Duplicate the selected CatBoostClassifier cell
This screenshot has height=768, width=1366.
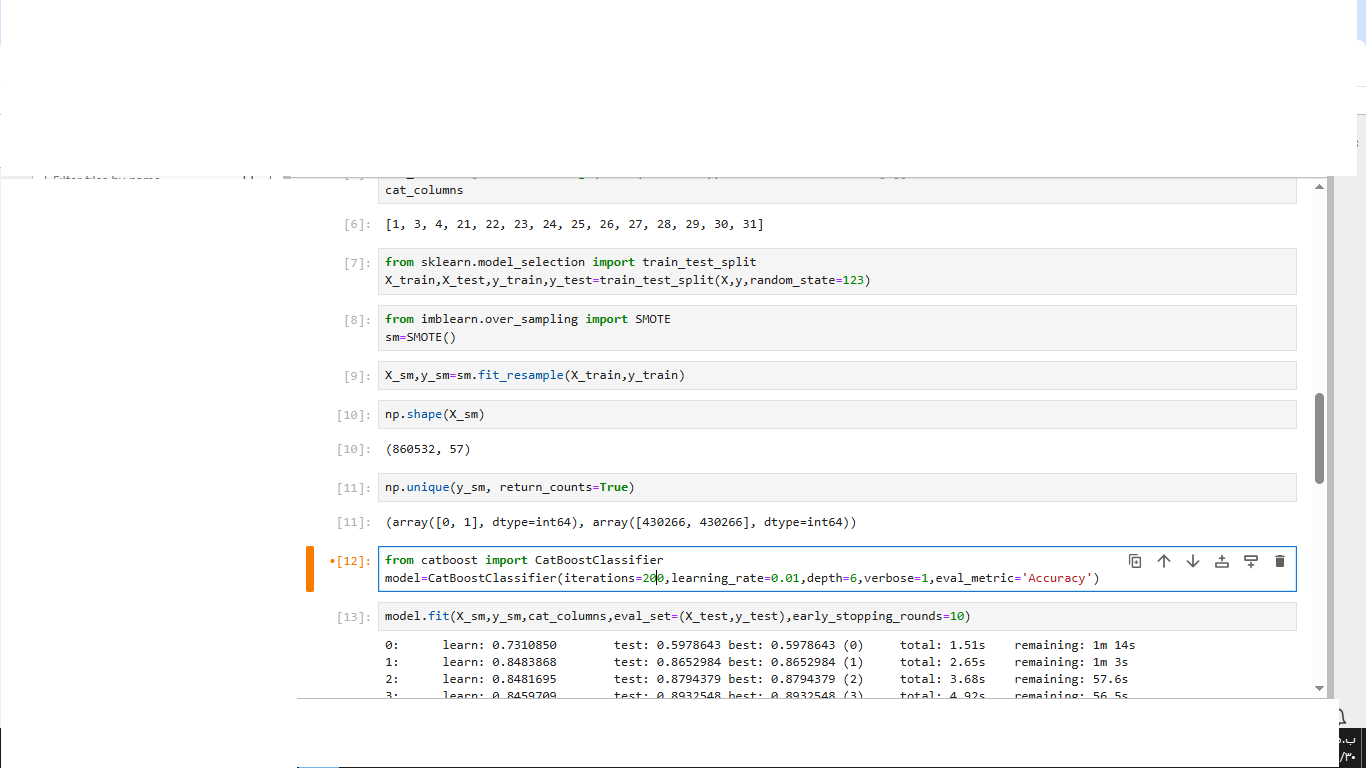1135,561
